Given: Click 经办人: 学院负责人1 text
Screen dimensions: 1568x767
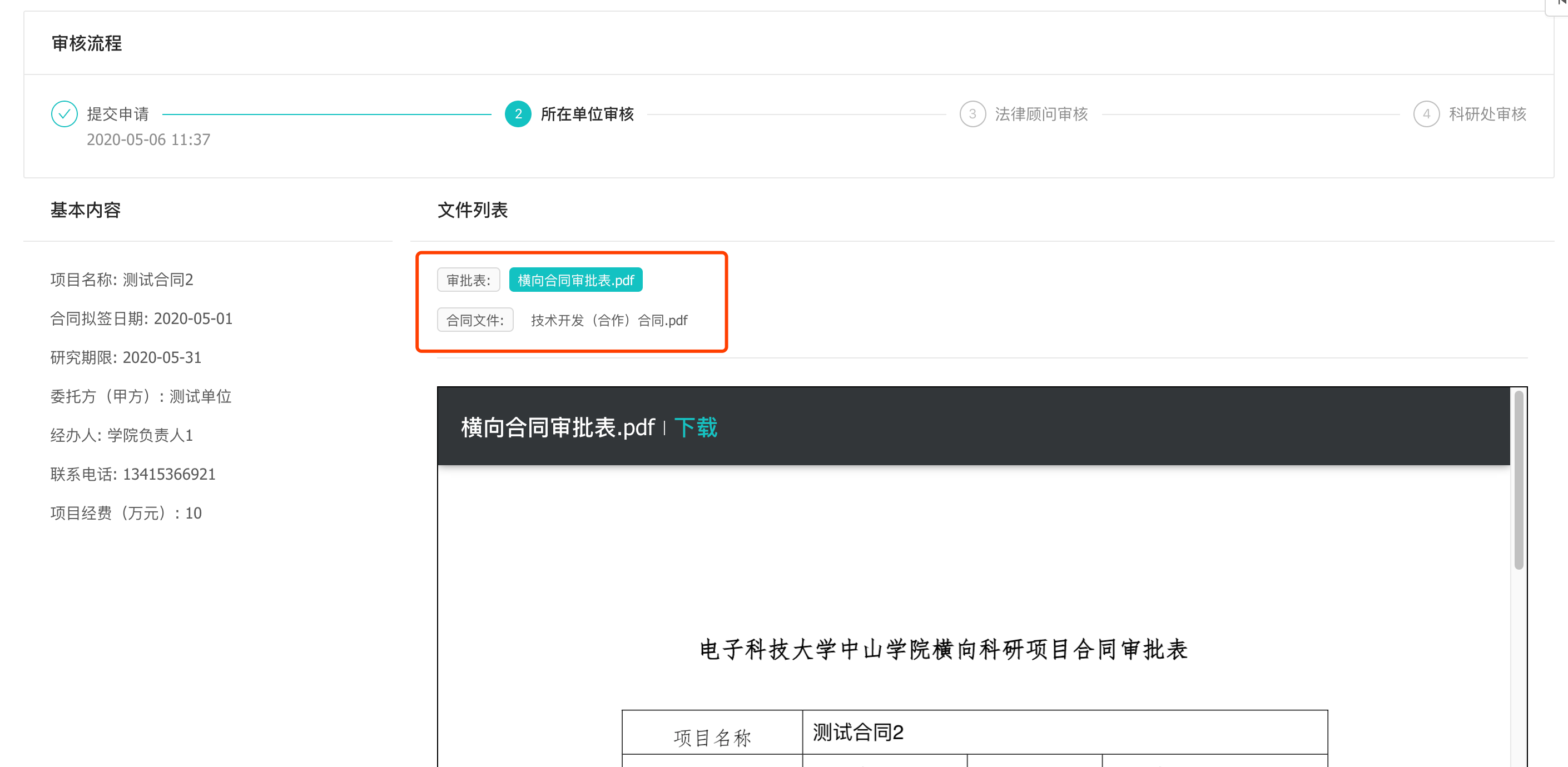Looking at the screenshot, I should (x=122, y=436).
